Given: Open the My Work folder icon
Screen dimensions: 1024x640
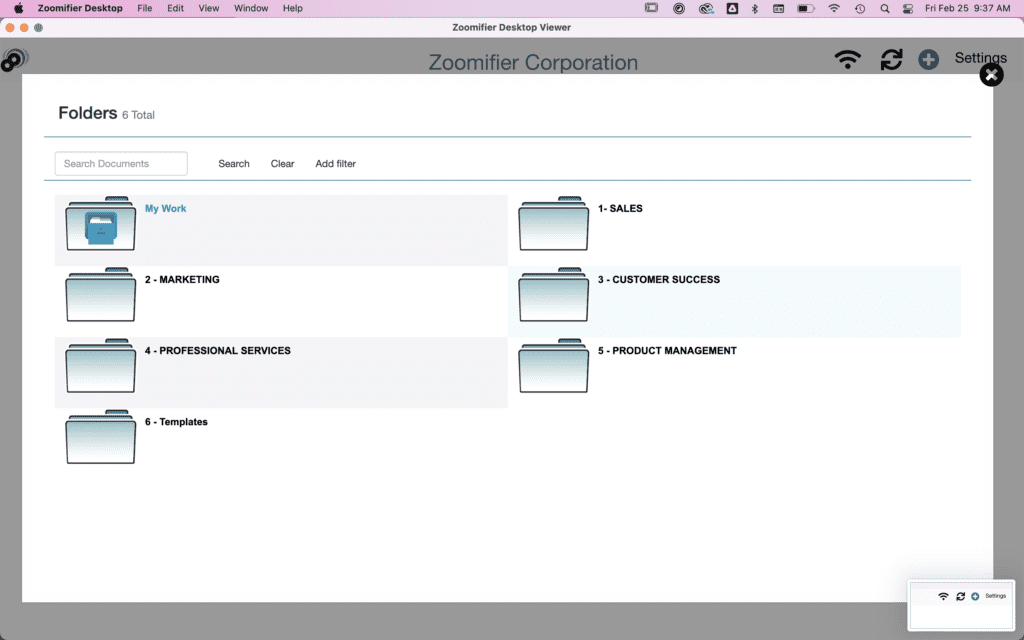Looking at the screenshot, I should (x=101, y=223).
